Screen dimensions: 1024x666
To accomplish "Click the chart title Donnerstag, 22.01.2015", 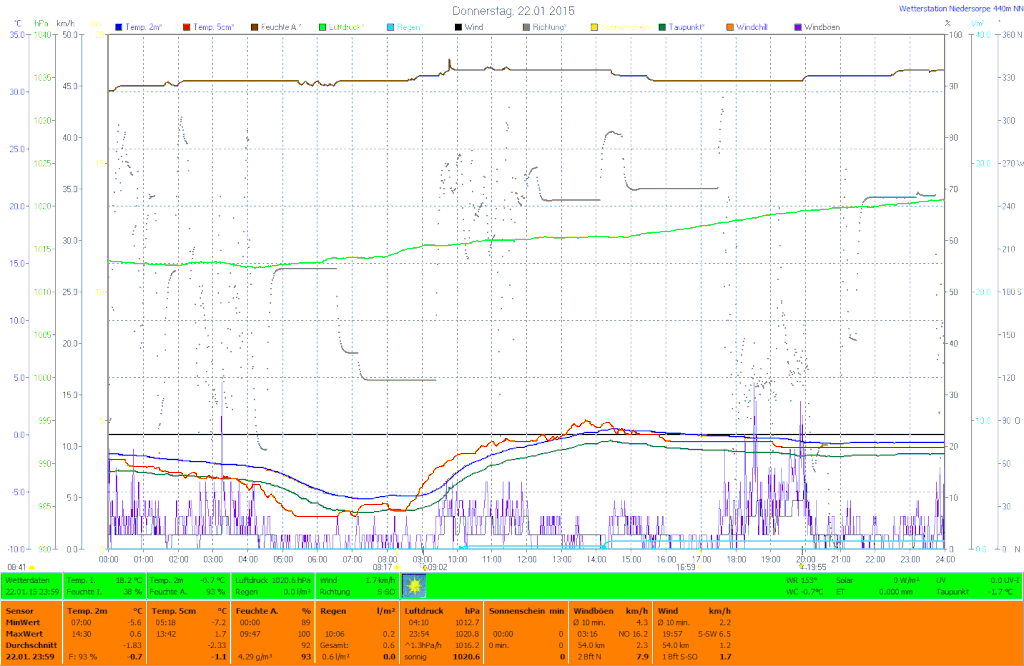I will [513, 10].
